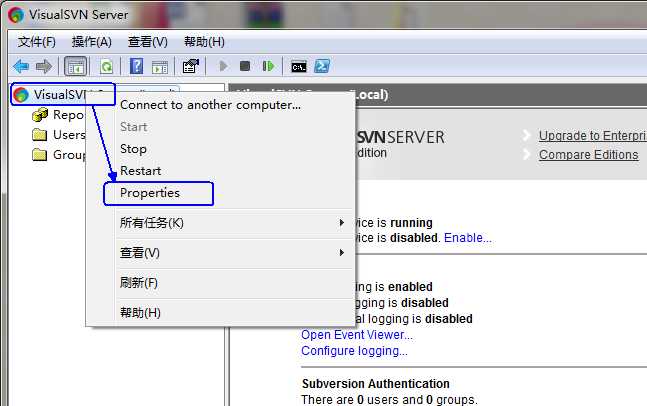Toggle the show/hide action pane icon
Viewport: 647px width, 406px height.
click(160, 66)
